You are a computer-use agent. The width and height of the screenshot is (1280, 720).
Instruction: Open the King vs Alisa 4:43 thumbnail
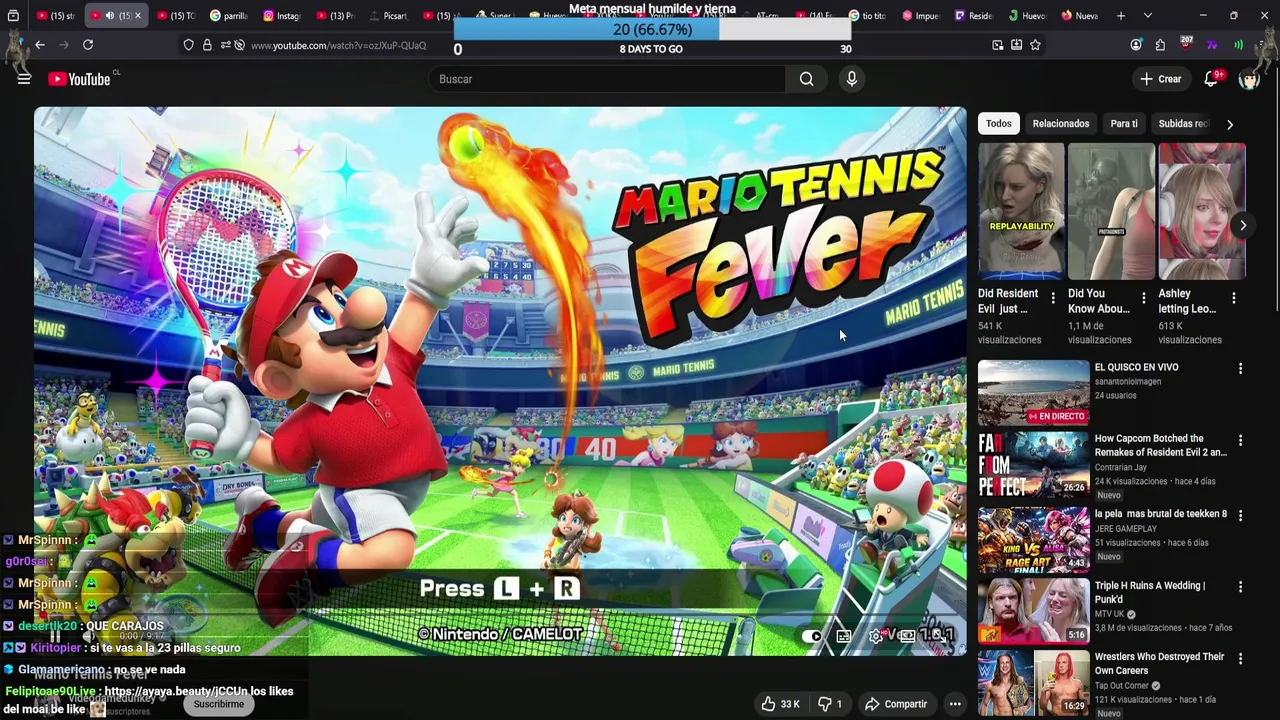1033,539
